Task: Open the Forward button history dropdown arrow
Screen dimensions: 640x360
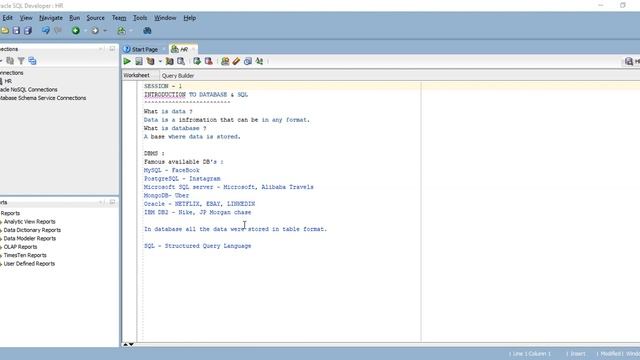Action: (105, 31)
